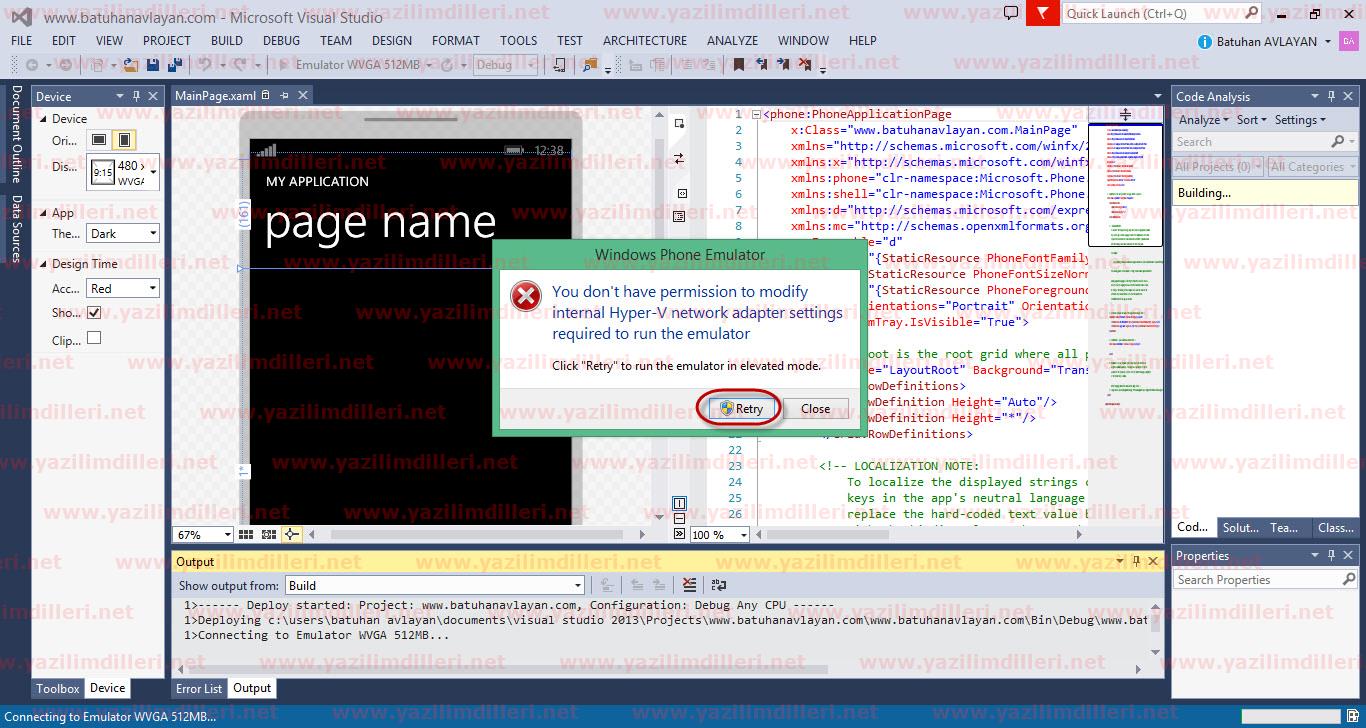Toggle bookmark using the bookmark toolbar icon
This screenshot has height=728, width=1366.
pos(739,65)
